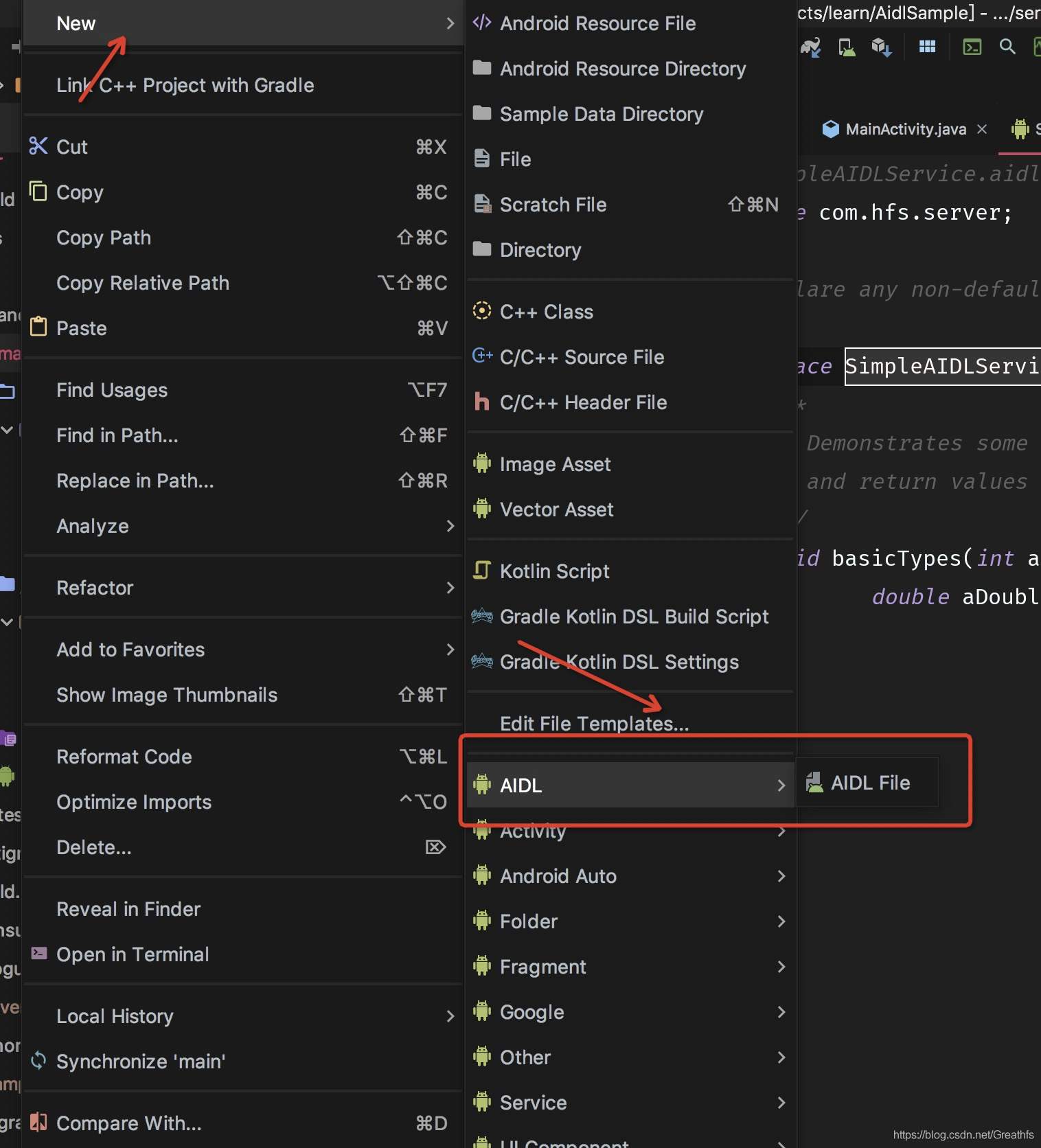Choose Copy Relative Path entry
The width and height of the screenshot is (1041, 1148).
click(243, 283)
